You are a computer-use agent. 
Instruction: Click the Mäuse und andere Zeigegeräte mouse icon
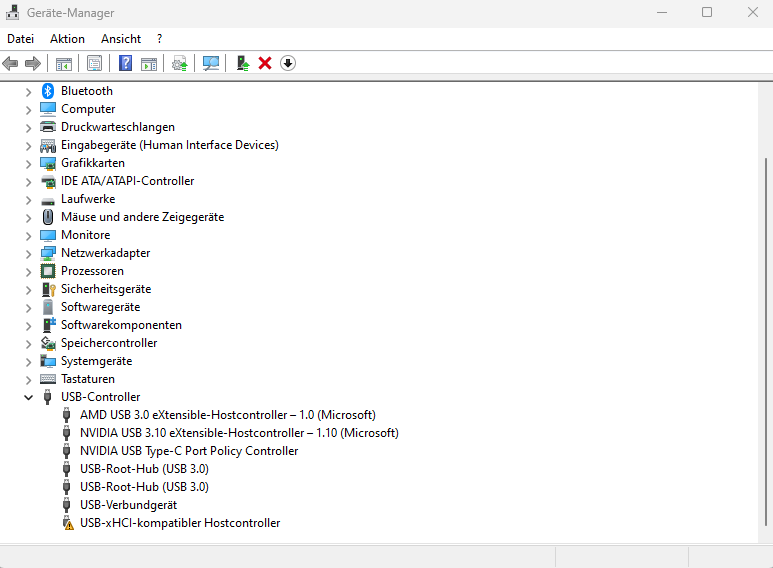coord(48,217)
